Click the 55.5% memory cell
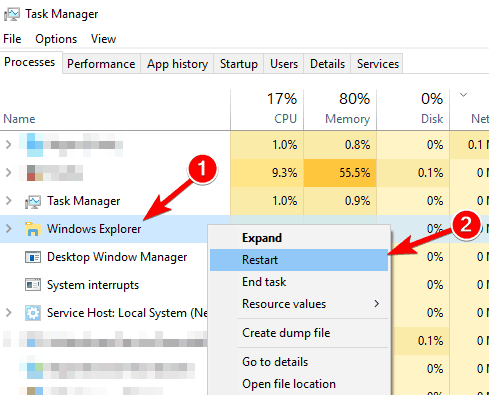Screen dimensions: 489x395 point(340,173)
